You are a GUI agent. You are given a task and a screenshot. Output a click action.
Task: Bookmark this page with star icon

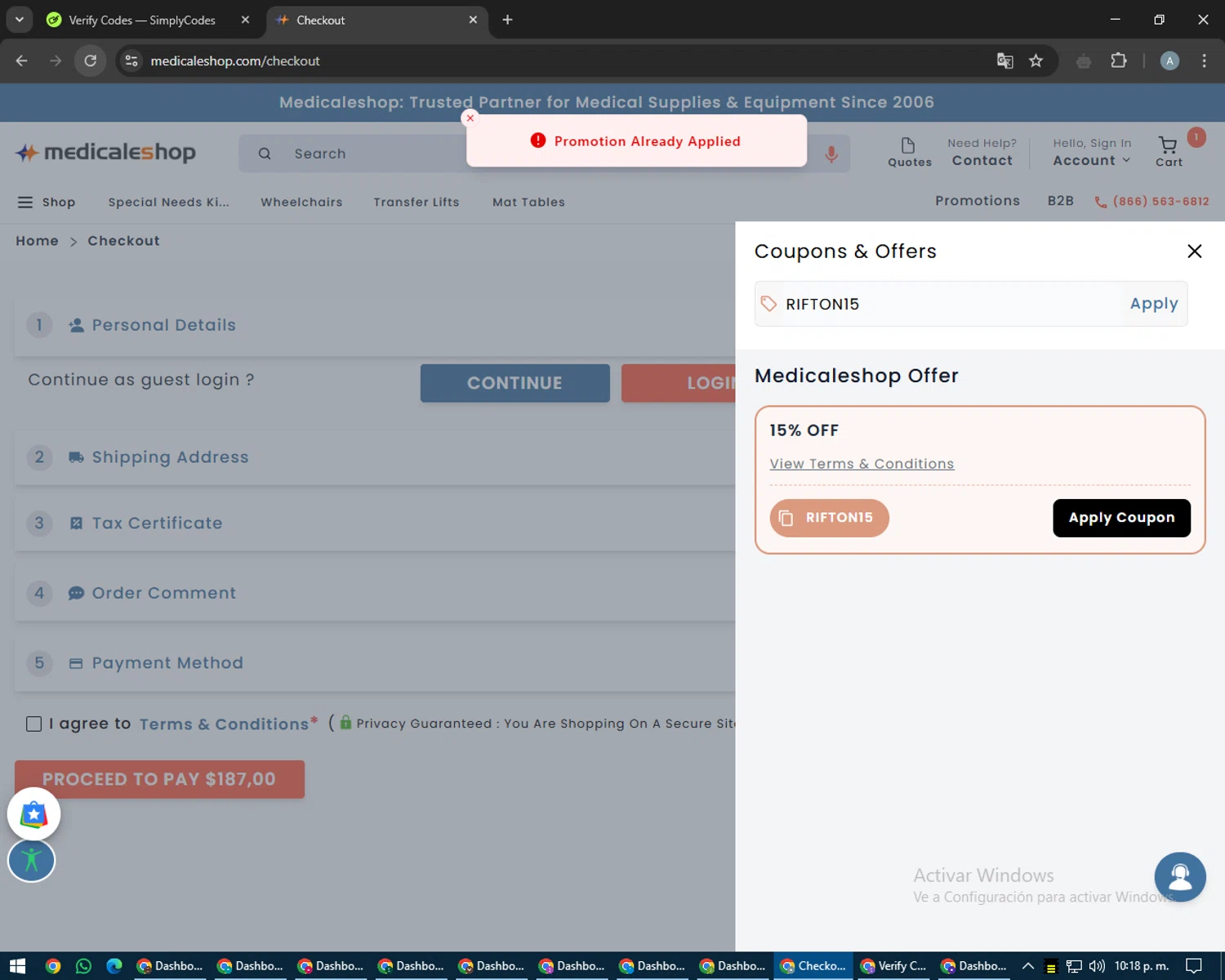1036,60
